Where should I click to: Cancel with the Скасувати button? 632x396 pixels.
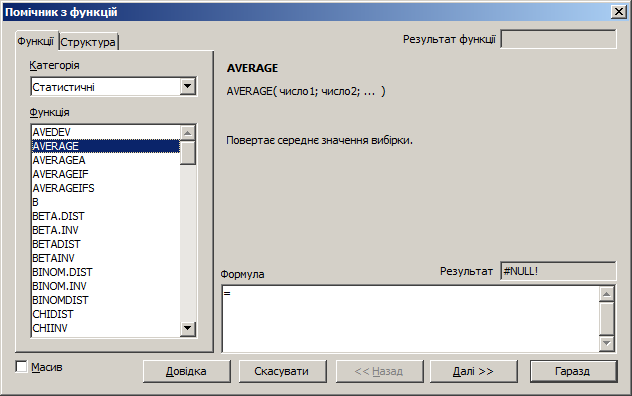[282, 371]
